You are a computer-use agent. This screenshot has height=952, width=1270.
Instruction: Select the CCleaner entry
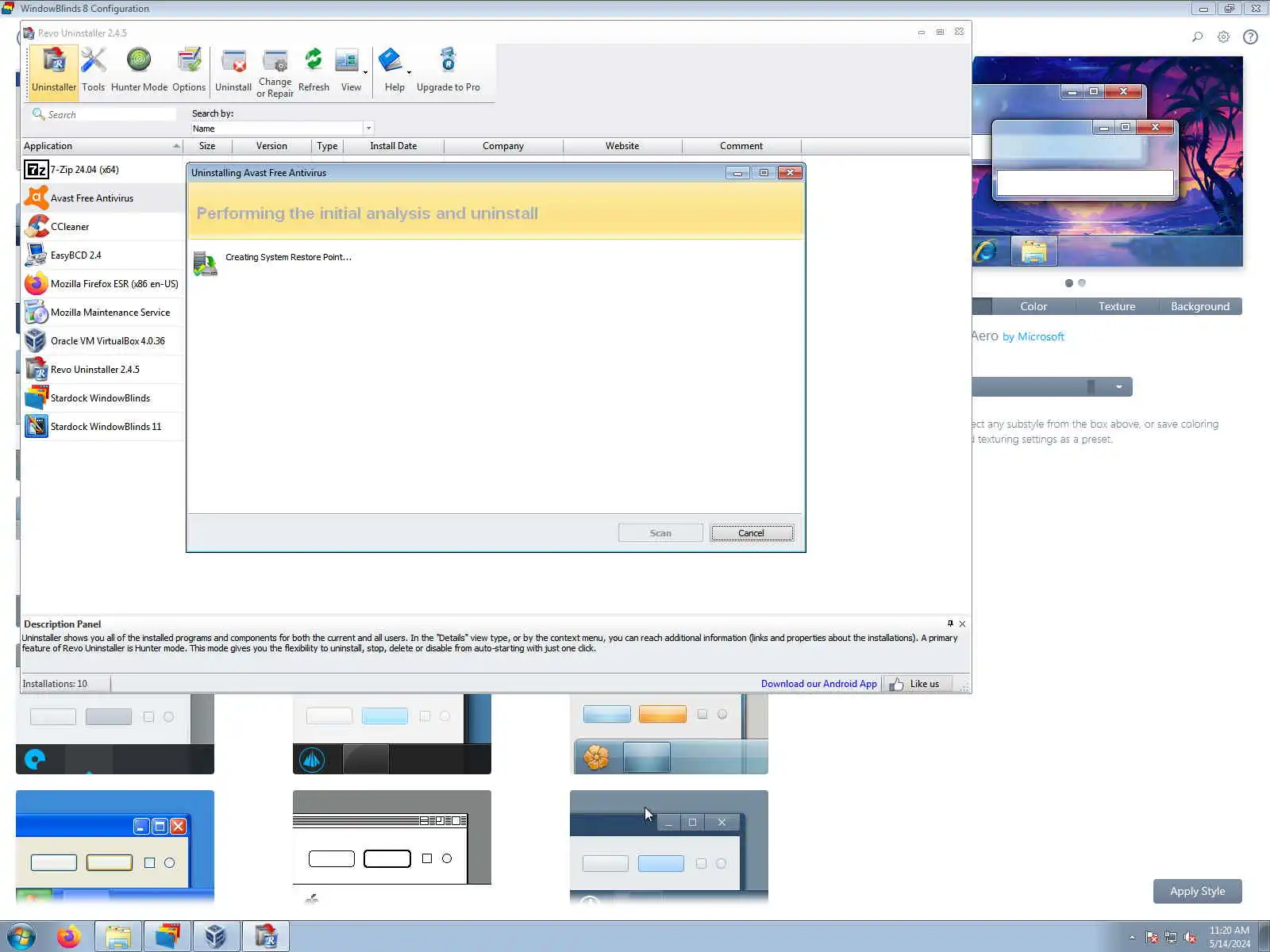click(x=103, y=227)
